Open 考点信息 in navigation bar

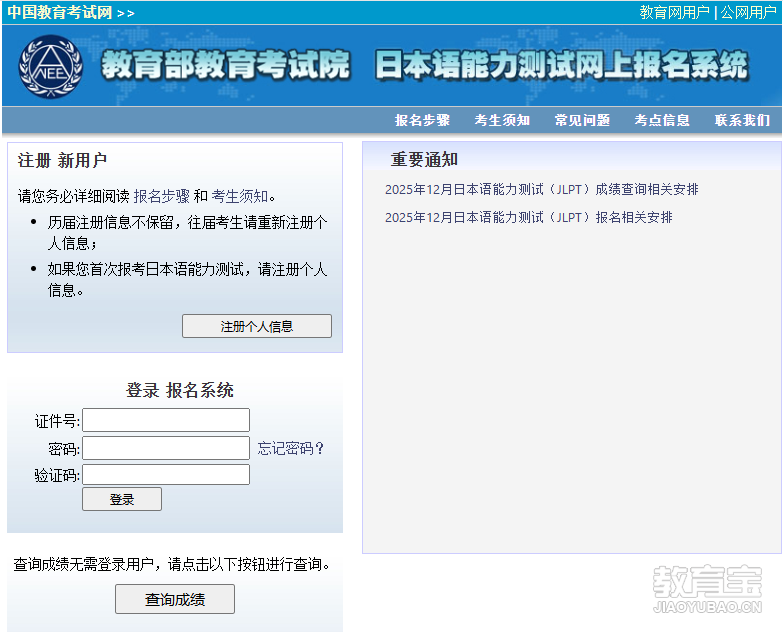(x=662, y=120)
